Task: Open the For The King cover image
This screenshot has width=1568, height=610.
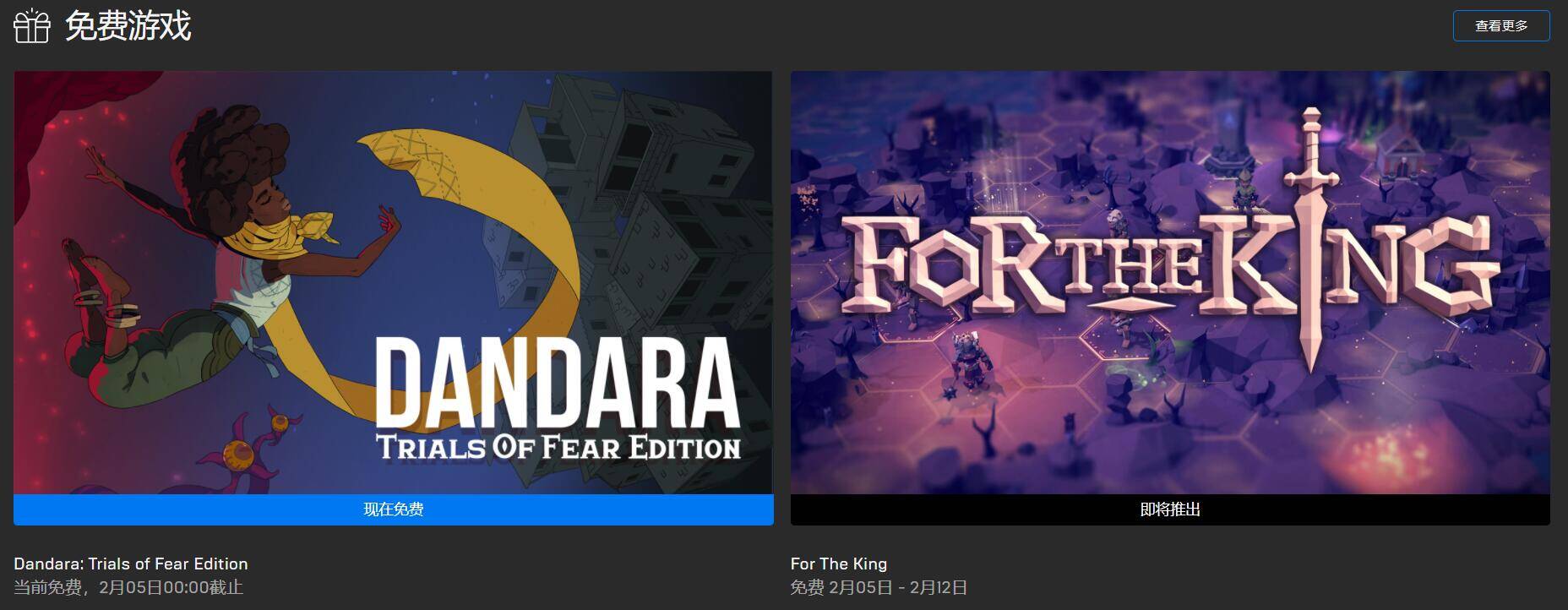Action: 1170,282
